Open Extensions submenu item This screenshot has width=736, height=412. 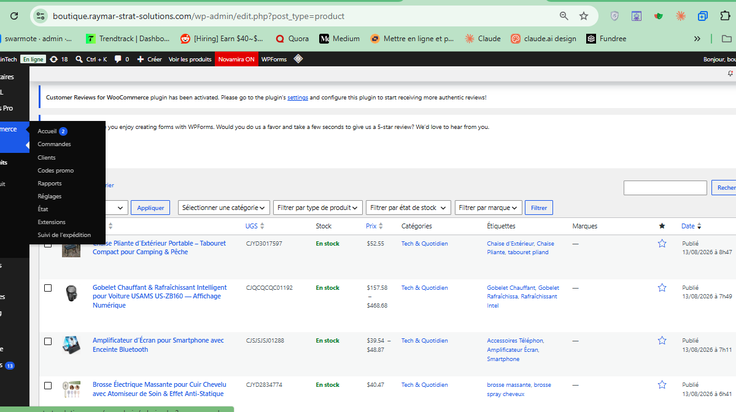(51, 222)
